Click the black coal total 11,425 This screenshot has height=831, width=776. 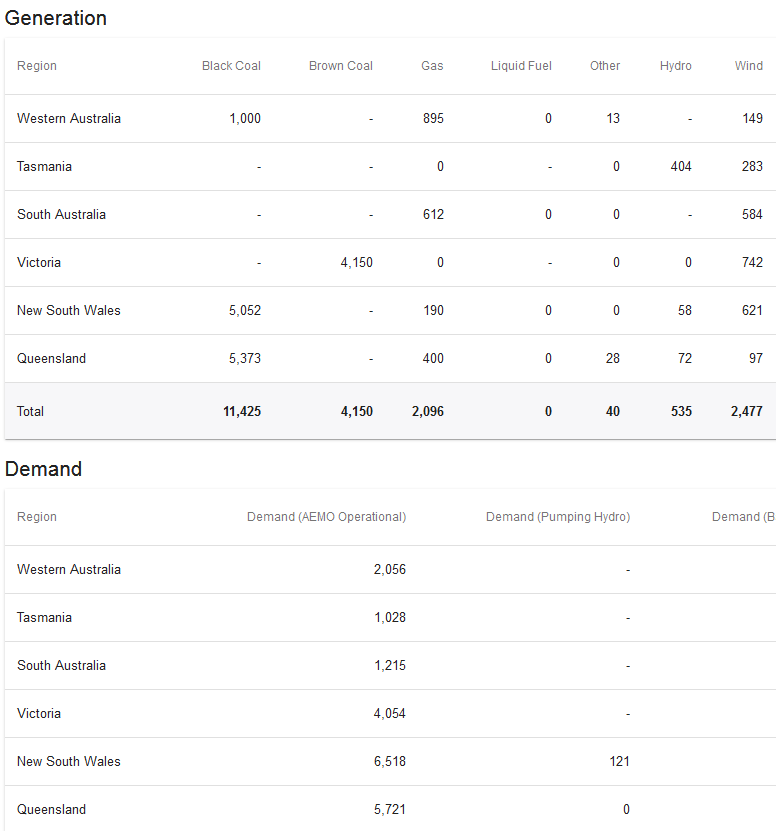[x=242, y=411]
